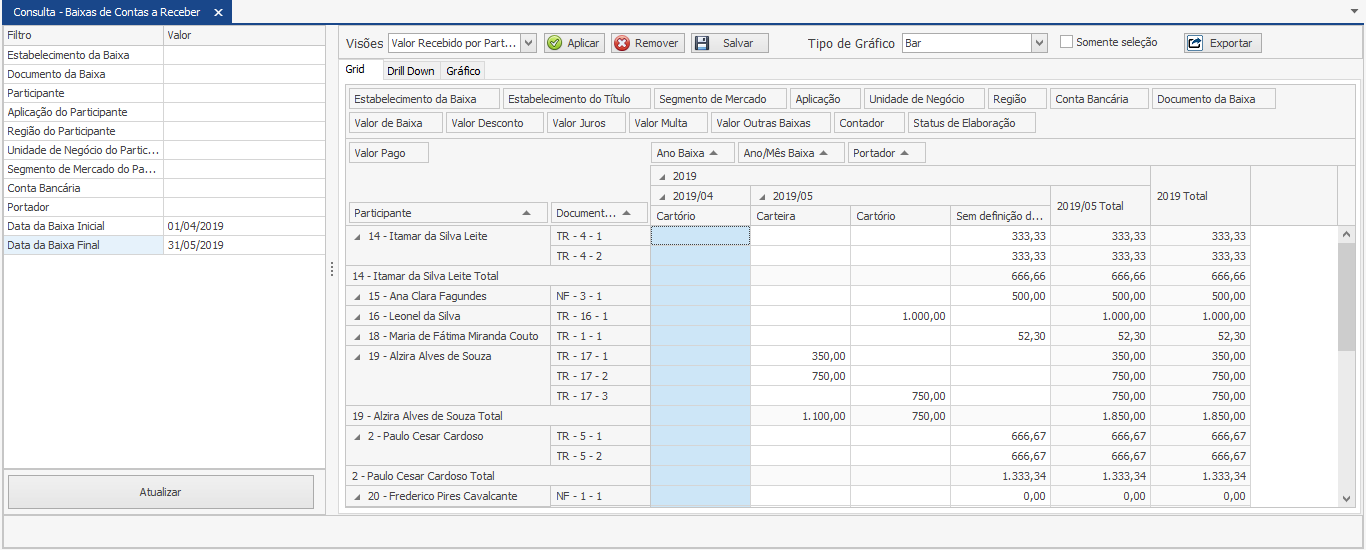Collapse the 2019/05 column group
1366x550 pixels.
(763, 196)
